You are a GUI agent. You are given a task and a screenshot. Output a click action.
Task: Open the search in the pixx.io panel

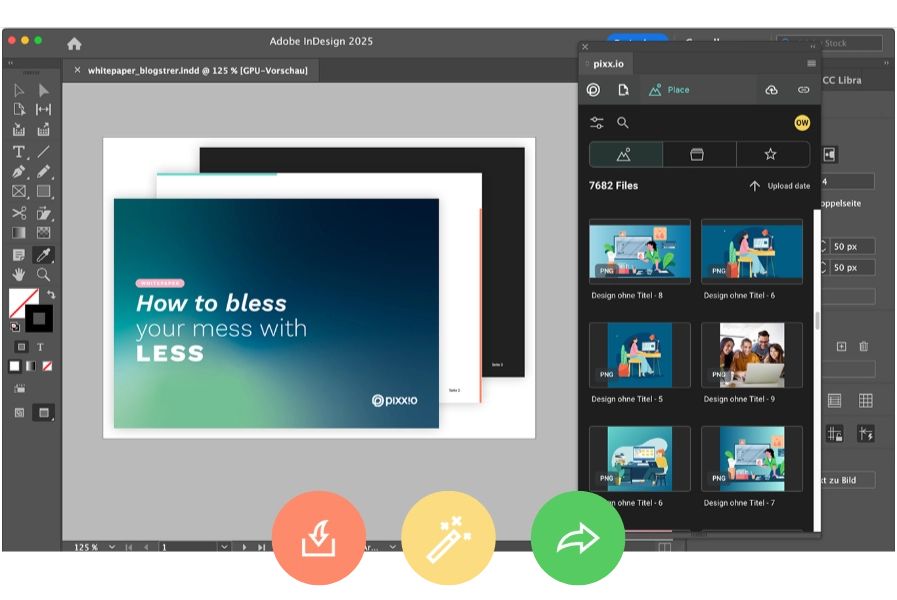[621, 122]
